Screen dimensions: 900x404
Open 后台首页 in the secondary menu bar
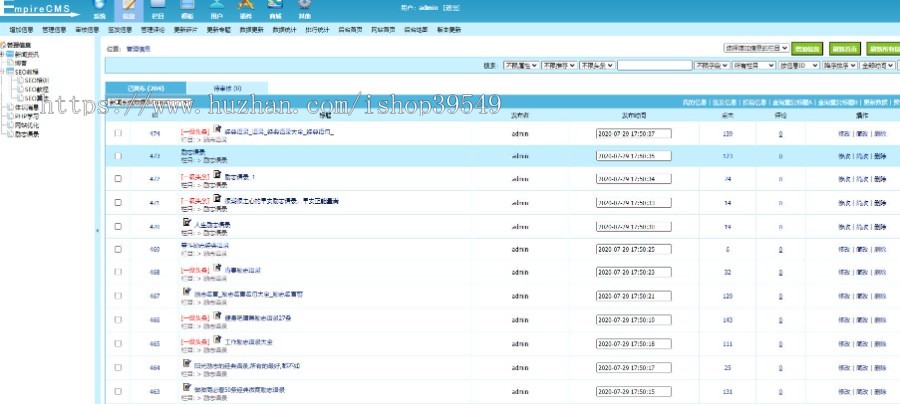tap(350, 30)
